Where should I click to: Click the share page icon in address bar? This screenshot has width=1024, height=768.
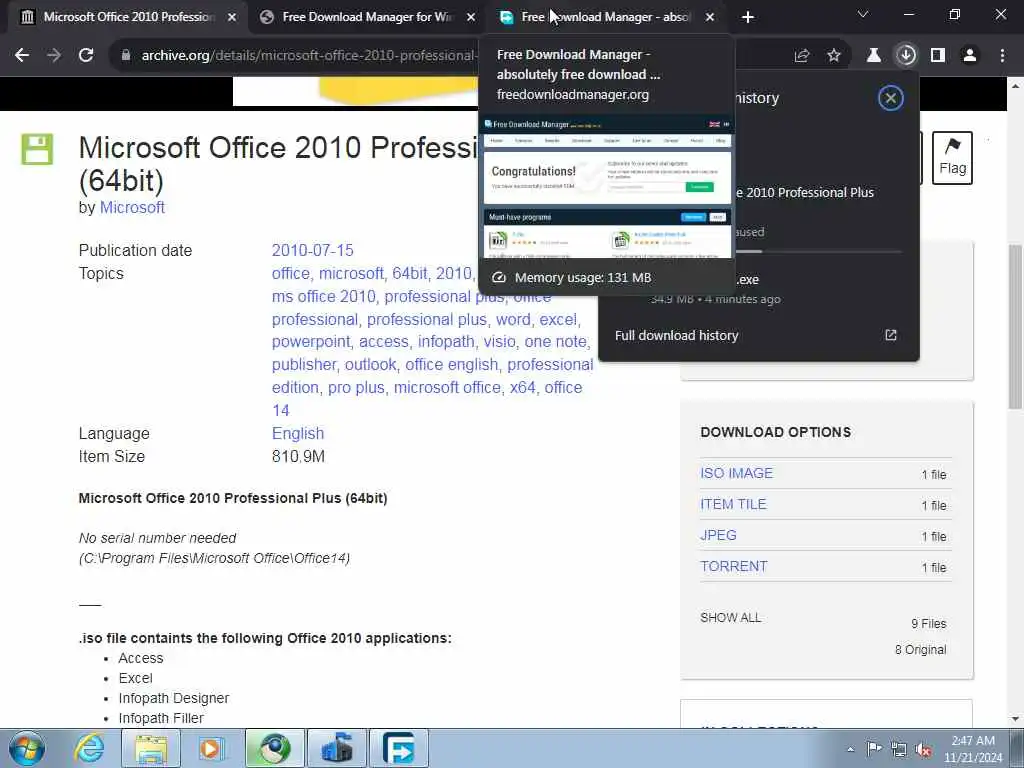(x=802, y=56)
